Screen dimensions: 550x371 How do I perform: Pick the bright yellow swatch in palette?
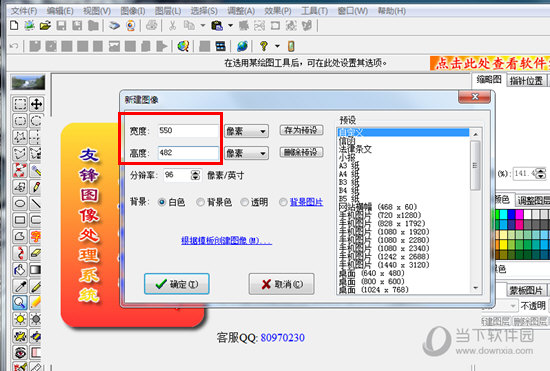[x=503, y=244]
